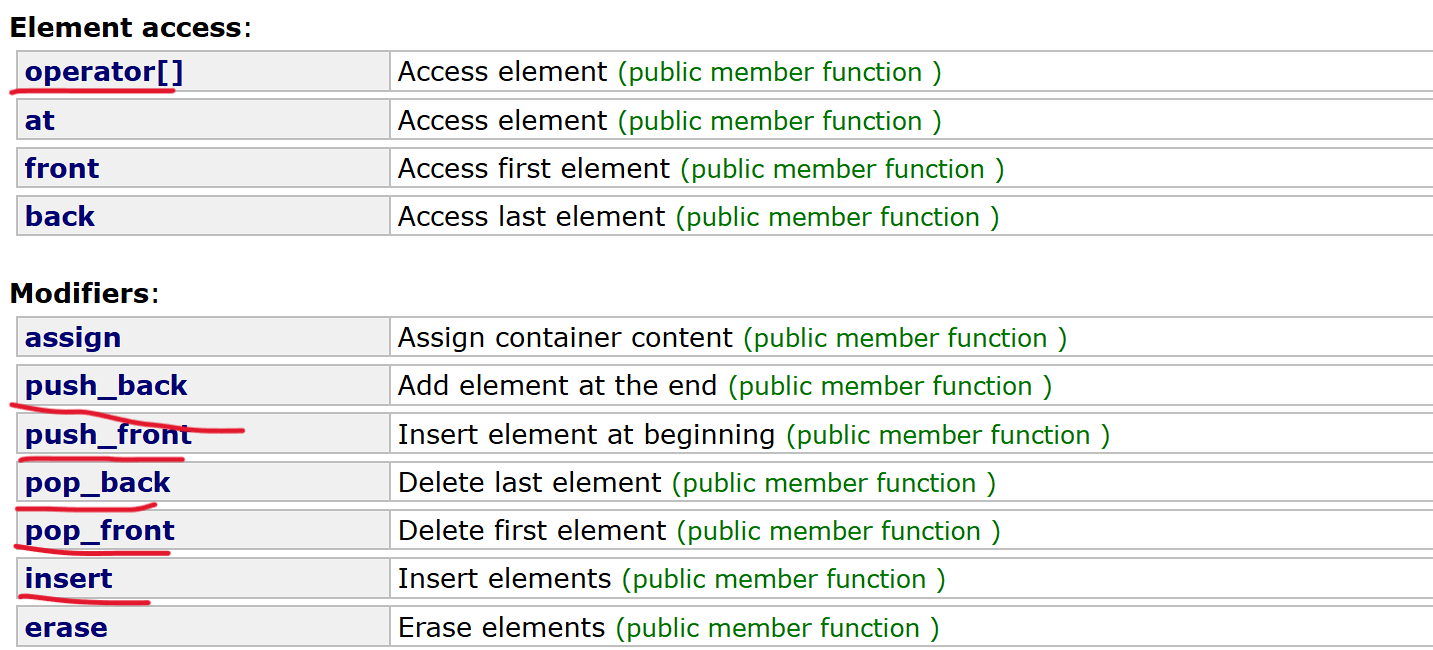This screenshot has width=1433, height=650.
Task: Open the 'assign' modifier link
Action: pos(73,338)
